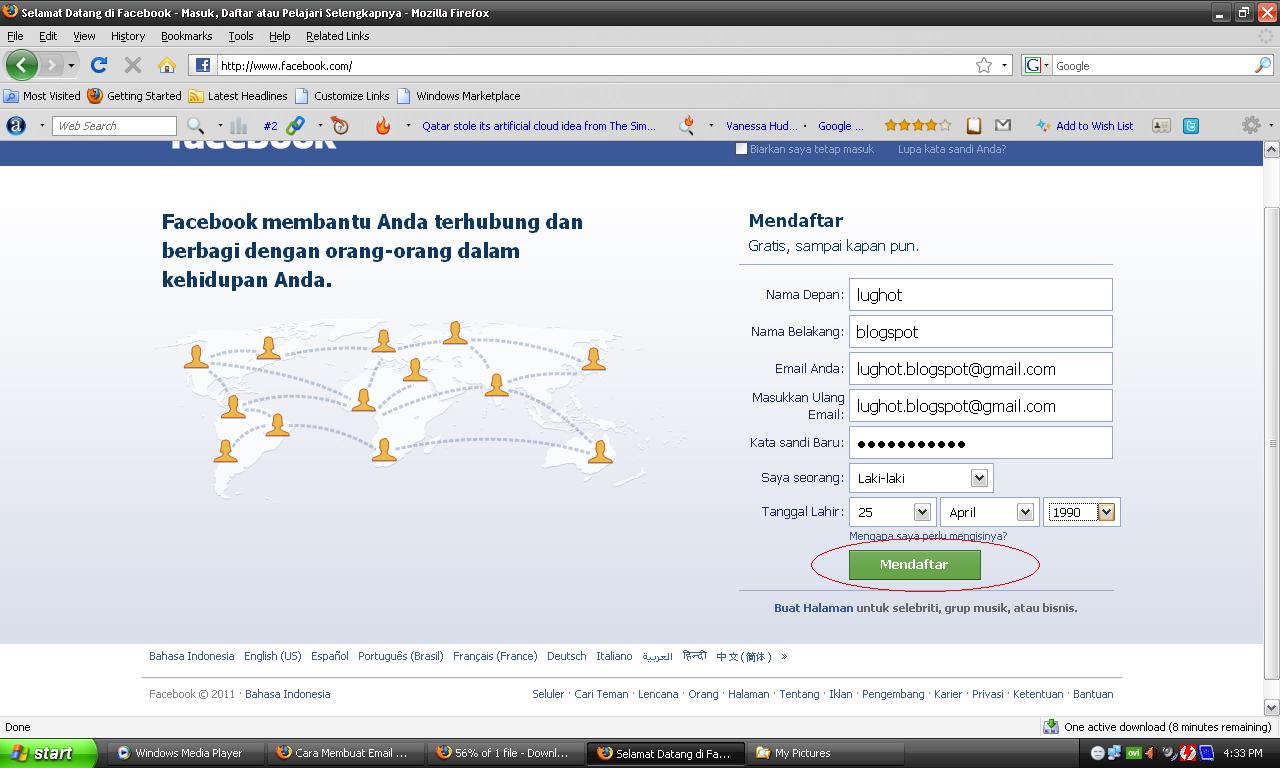Click the clipboard notepad toolbar icon
This screenshot has width=1280, height=768.
coord(973,125)
